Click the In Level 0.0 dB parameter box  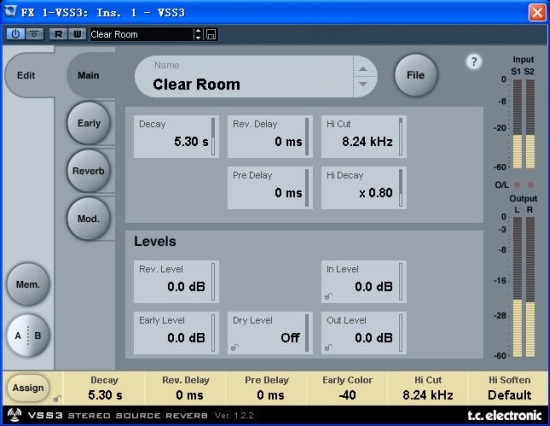click(x=364, y=281)
